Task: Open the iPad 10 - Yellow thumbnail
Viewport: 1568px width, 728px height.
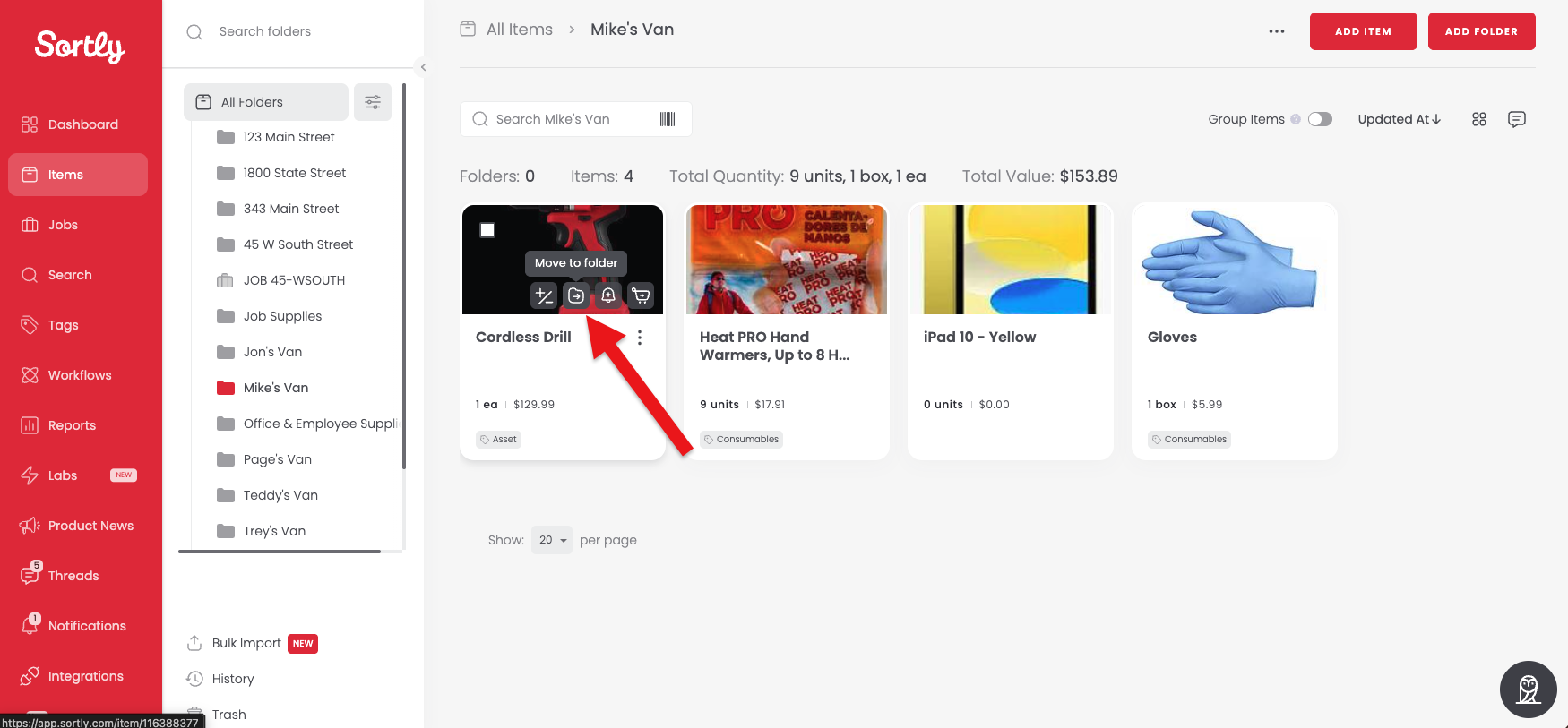Action: (x=1011, y=260)
